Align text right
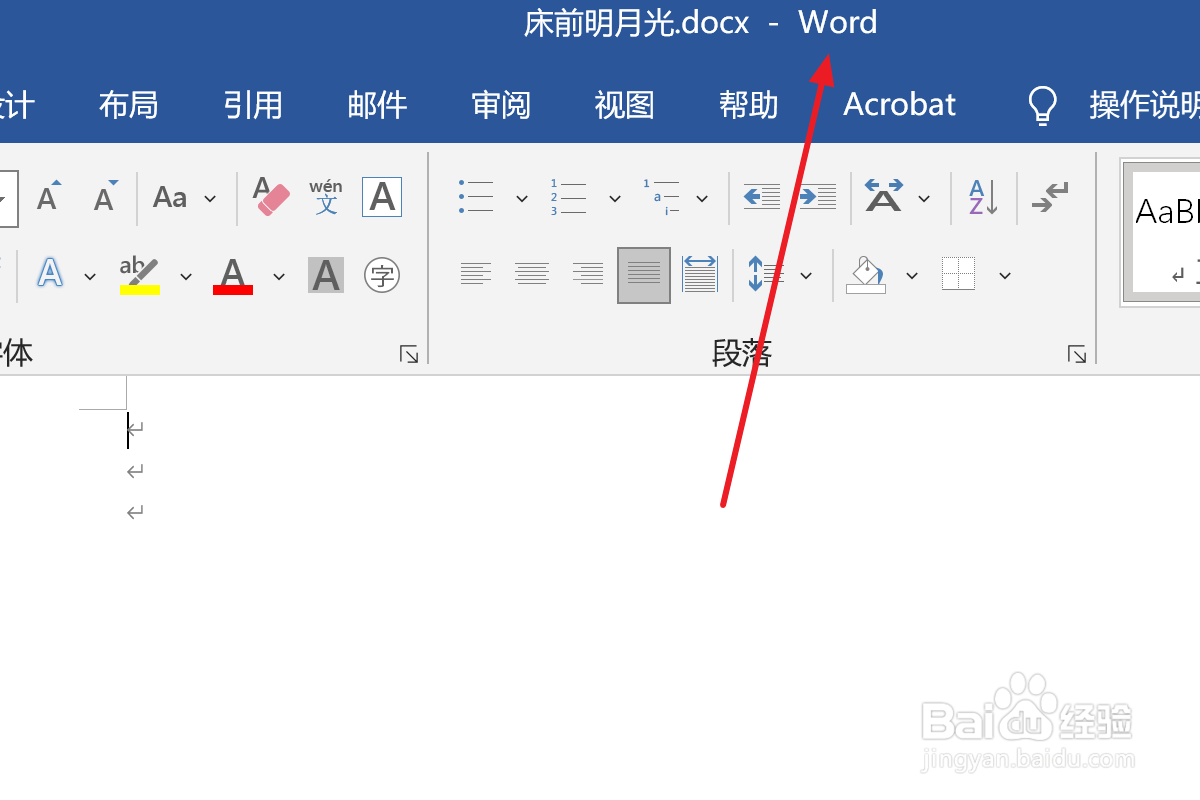The width and height of the screenshot is (1200, 800). (x=588, y=273)
